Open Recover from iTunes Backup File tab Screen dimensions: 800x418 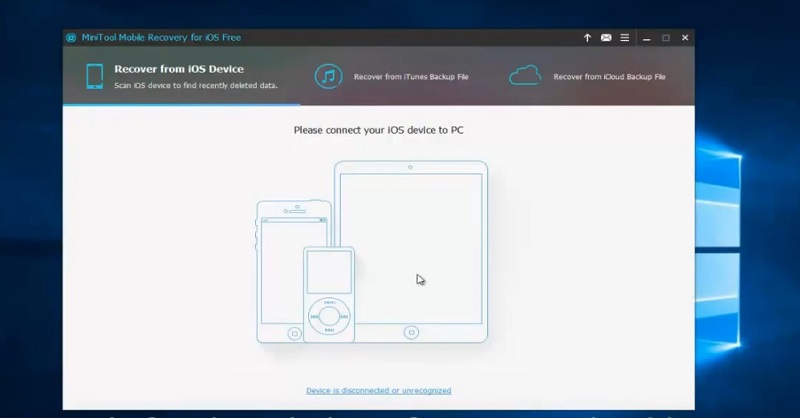(410, 76)
